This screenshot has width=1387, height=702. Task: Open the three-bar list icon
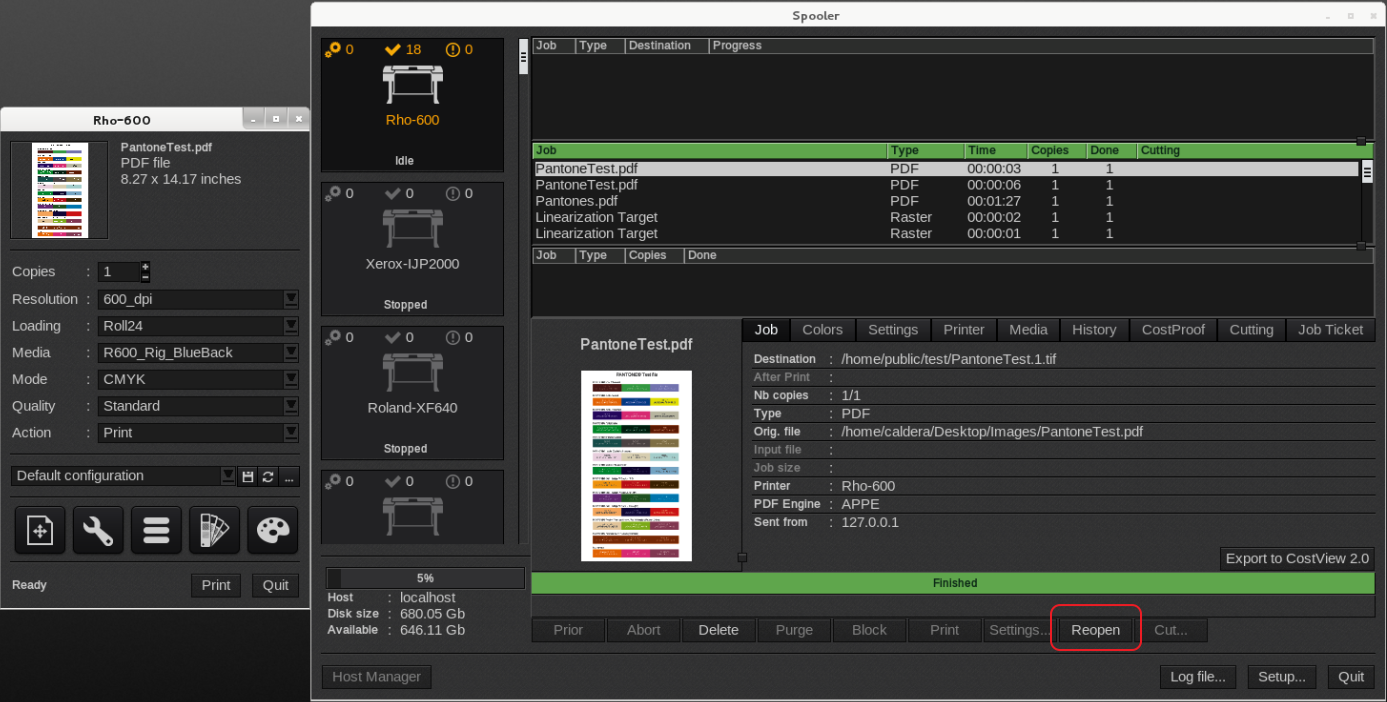156,530
